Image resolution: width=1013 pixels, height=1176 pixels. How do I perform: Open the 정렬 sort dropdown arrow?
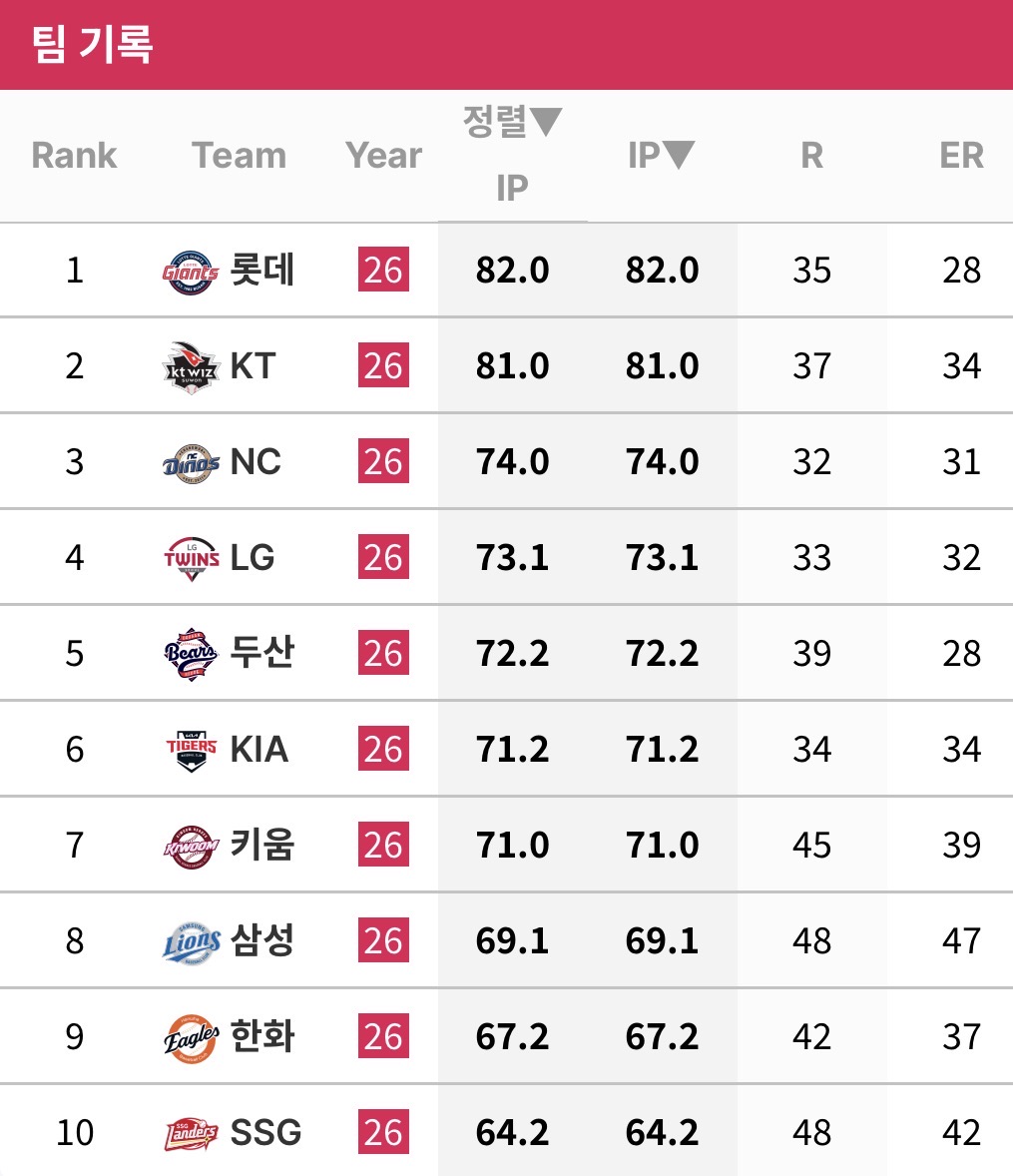pyautogui.click(x=546, y=123)
